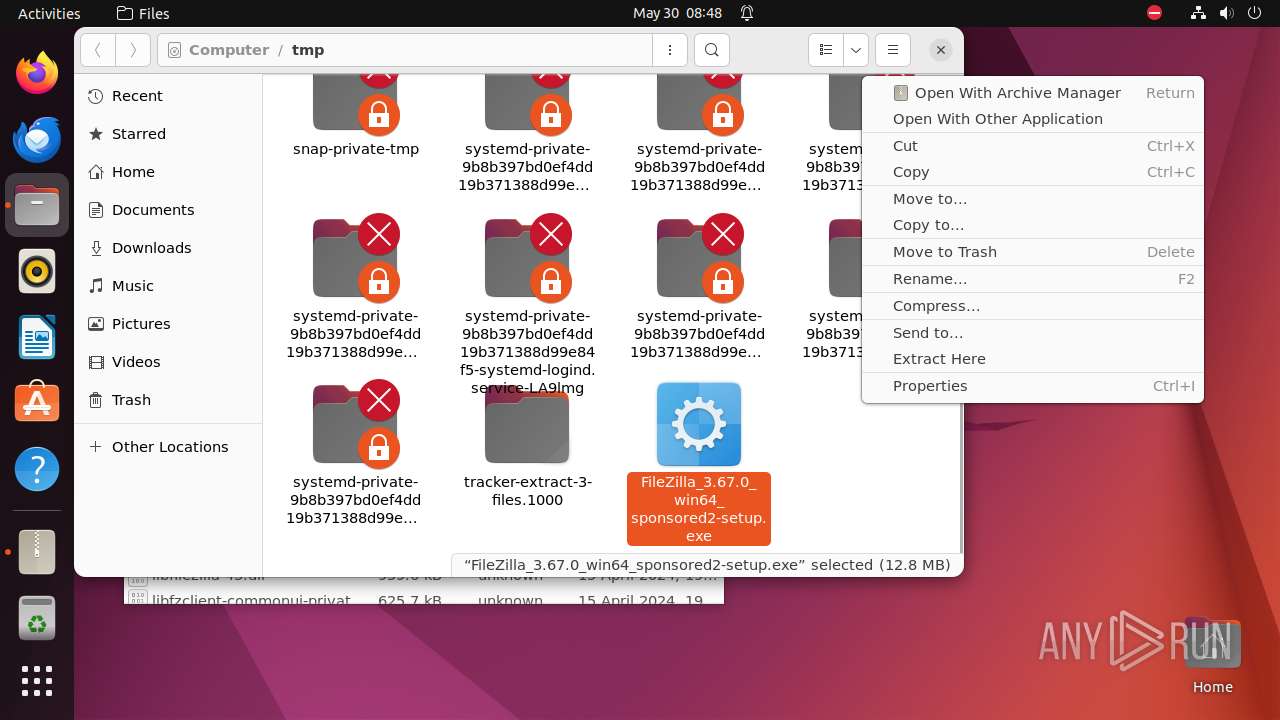
Task: Click the FileZilla filename label
Action: click(699, 510)
